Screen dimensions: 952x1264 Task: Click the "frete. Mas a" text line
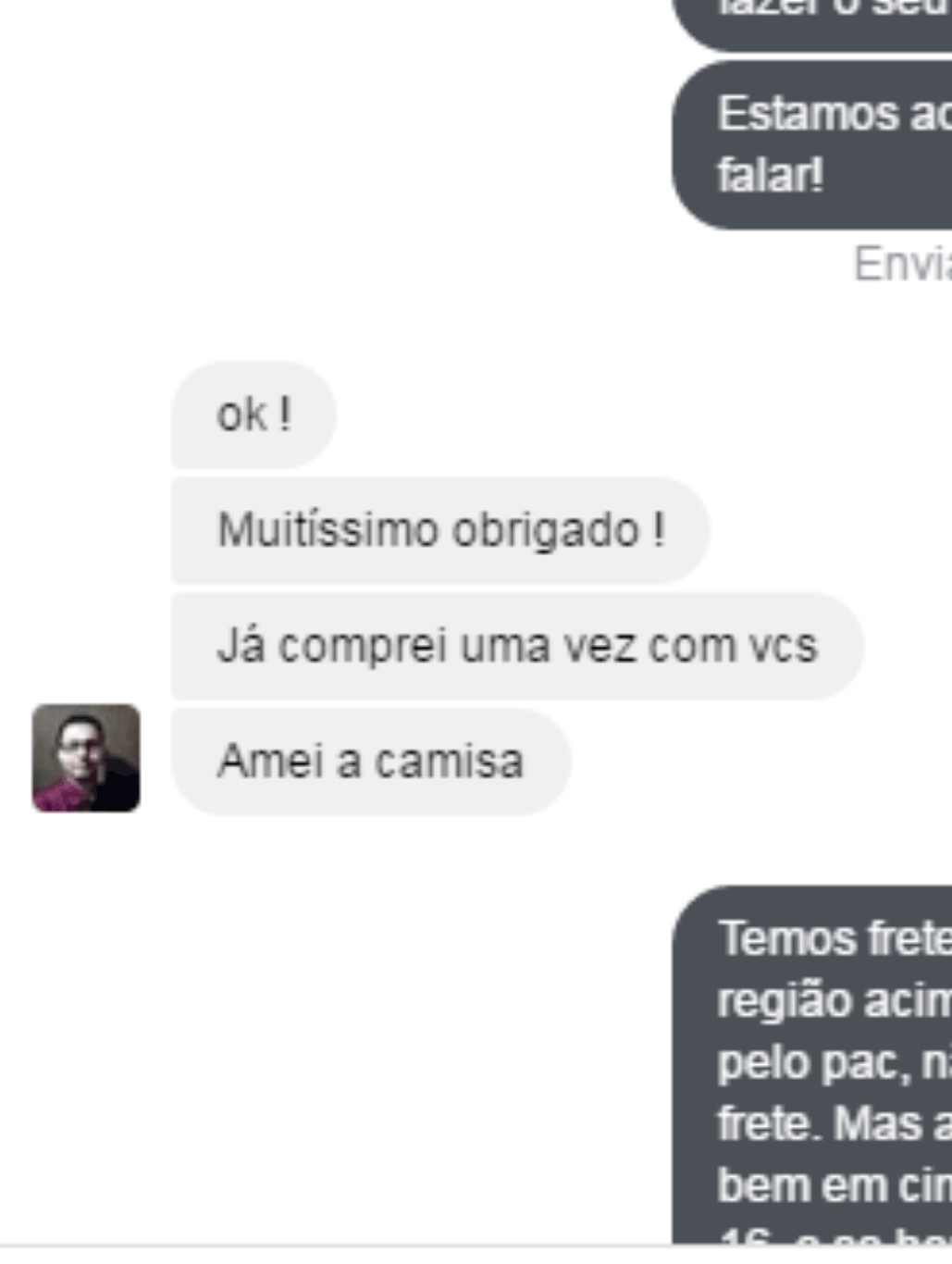tap(835, 1123)
